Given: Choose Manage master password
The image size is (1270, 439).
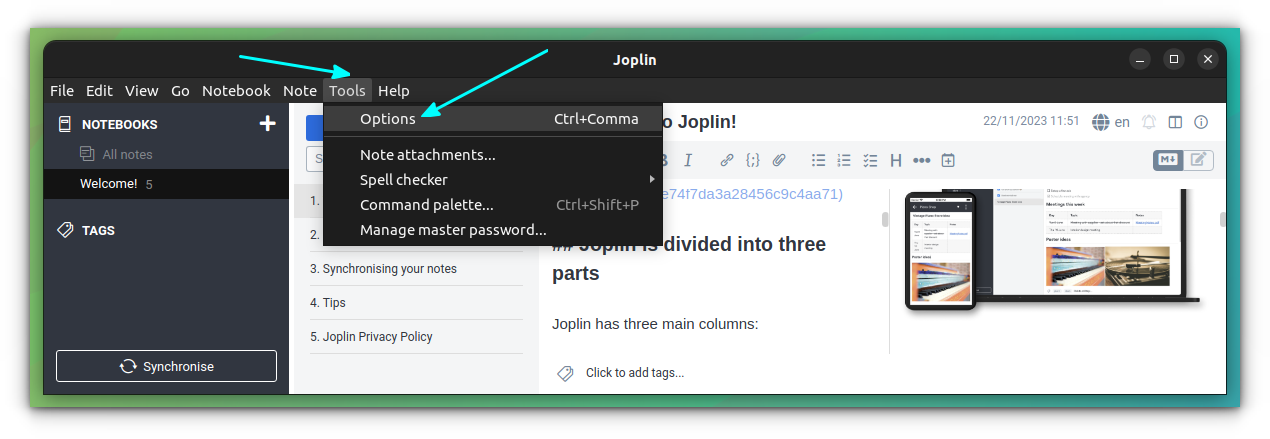Looking at the screenshot, I should 492,230.
